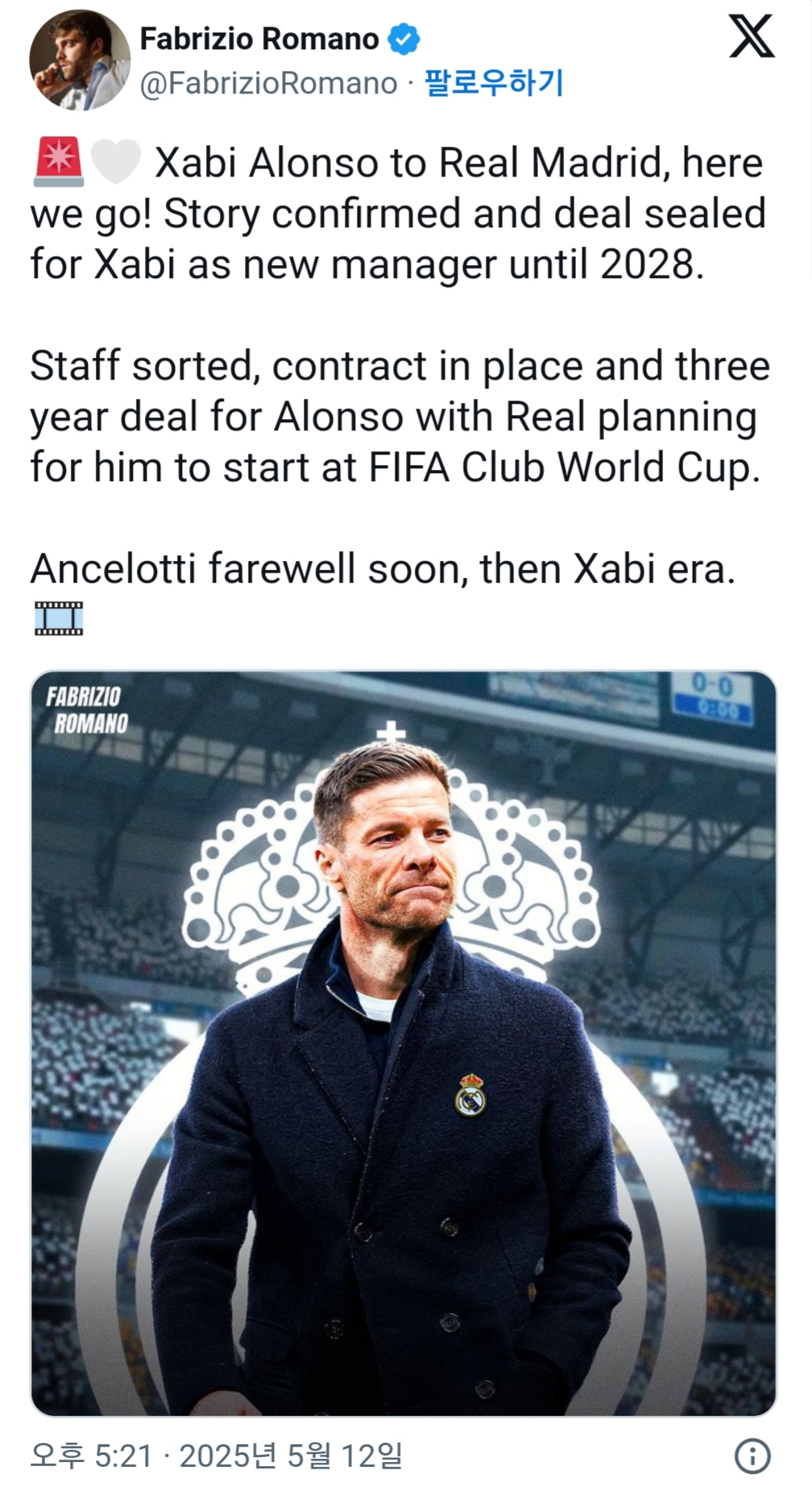Click the 'Ancelotti farewell soon' line

point(383,569)
